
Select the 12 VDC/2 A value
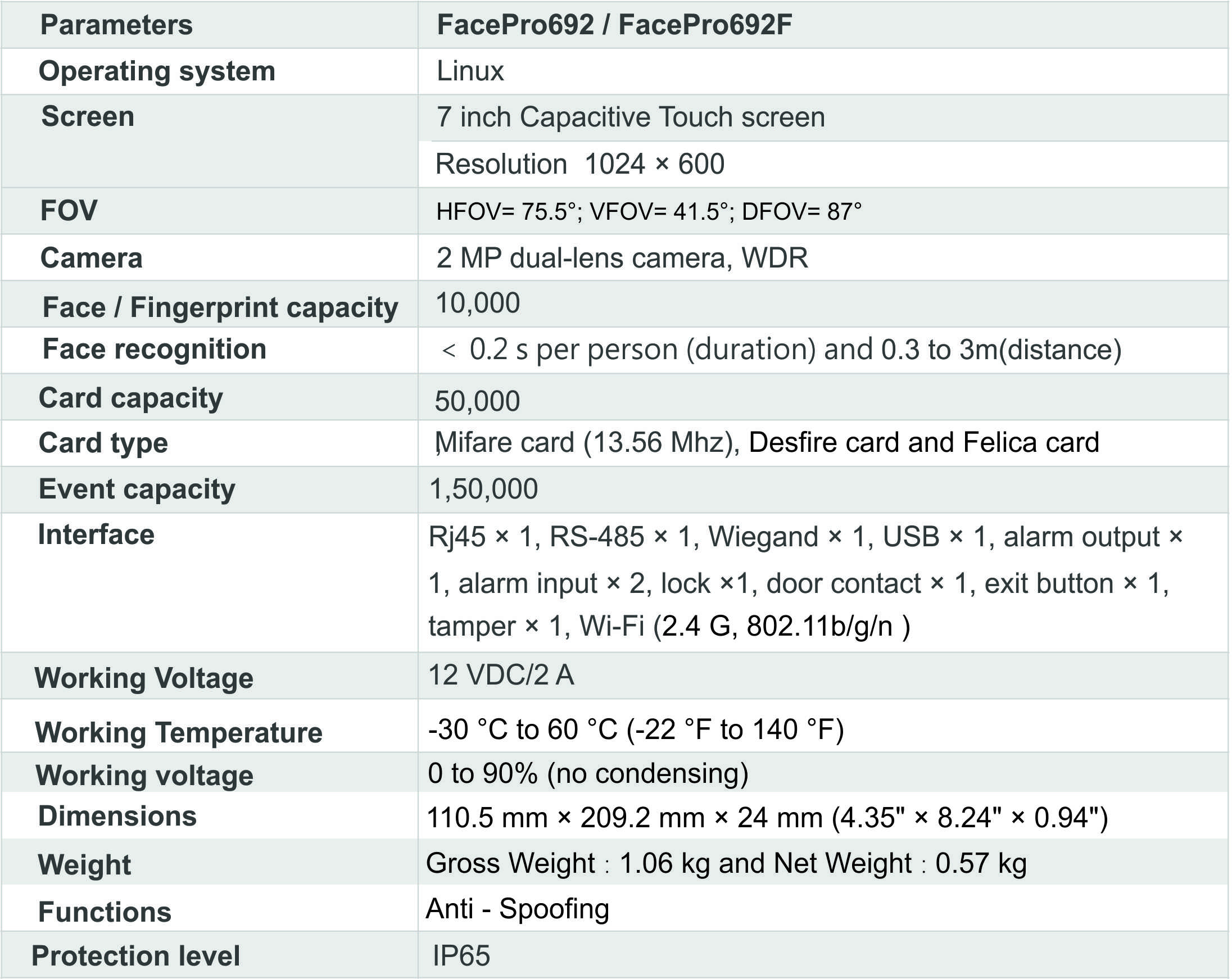501,675
